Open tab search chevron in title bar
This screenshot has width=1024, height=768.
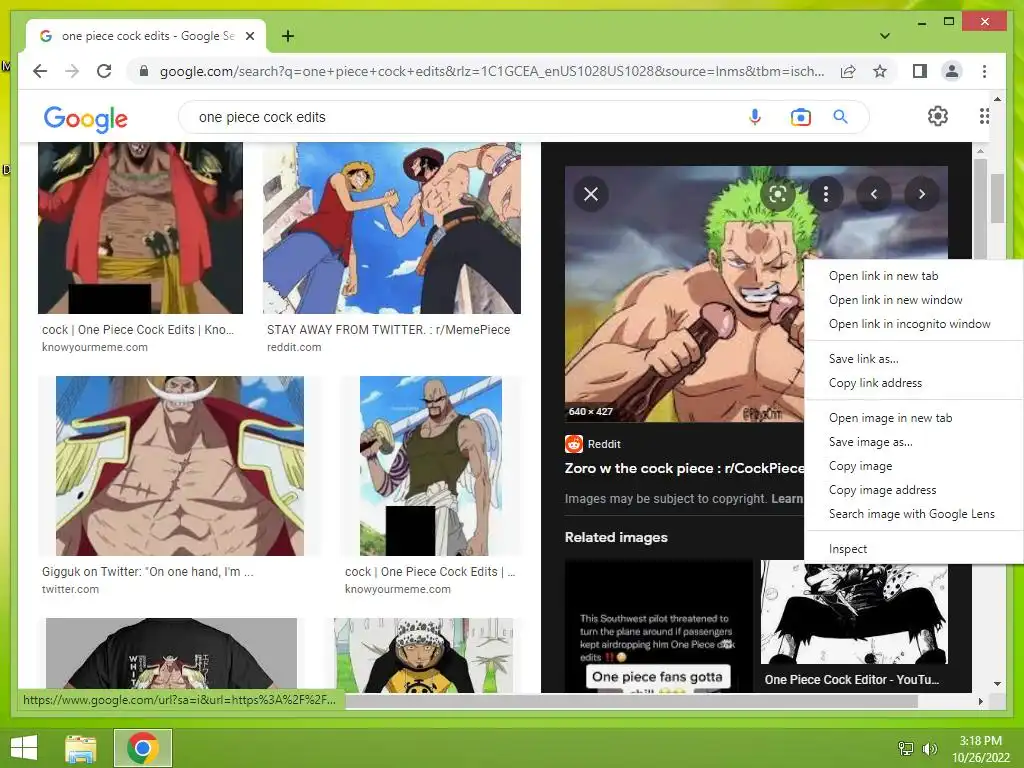884,36
